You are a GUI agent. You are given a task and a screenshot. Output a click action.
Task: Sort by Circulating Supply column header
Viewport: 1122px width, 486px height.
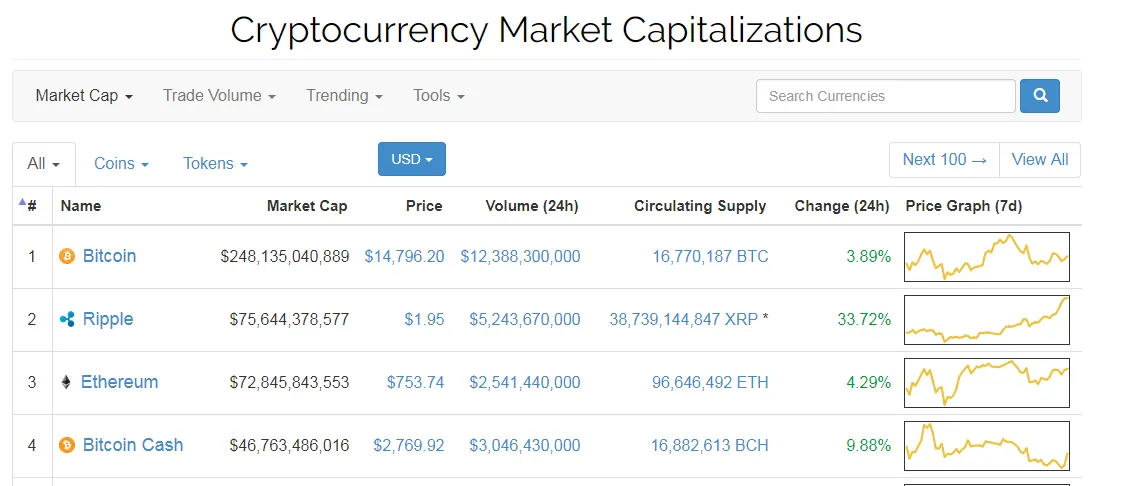(x=700, y=206)
